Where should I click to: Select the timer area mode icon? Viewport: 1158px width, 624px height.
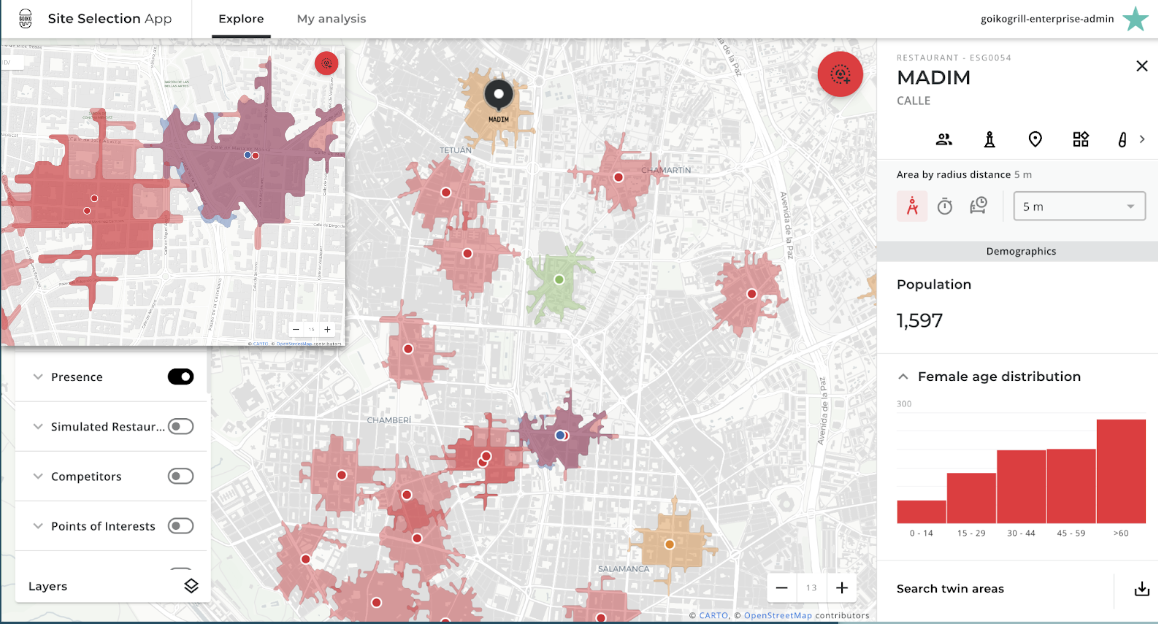pos(945,206)
